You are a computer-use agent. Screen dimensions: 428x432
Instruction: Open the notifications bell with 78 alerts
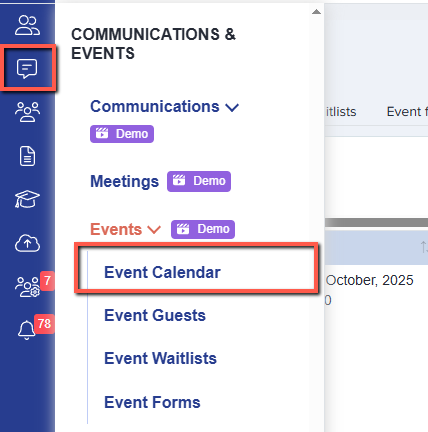(27, 330)
